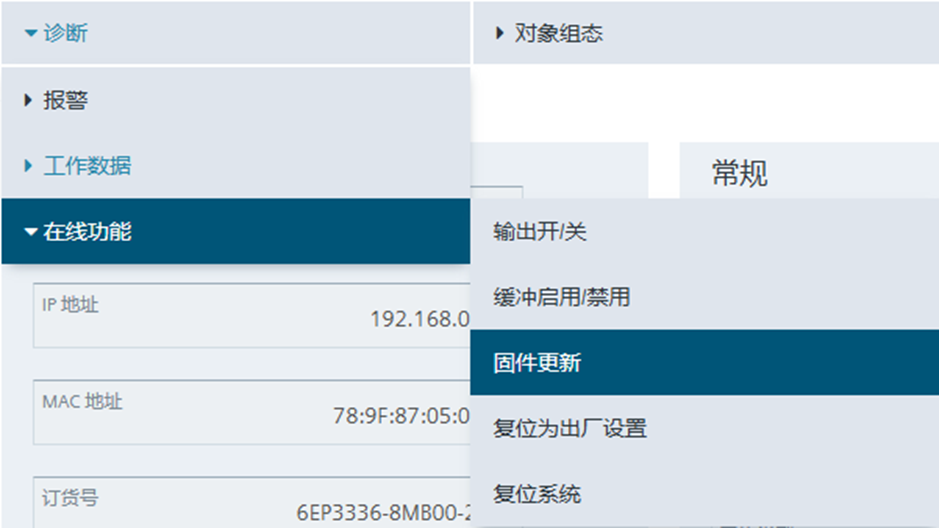Select the 在线功能 menu text

pos(87,232)
